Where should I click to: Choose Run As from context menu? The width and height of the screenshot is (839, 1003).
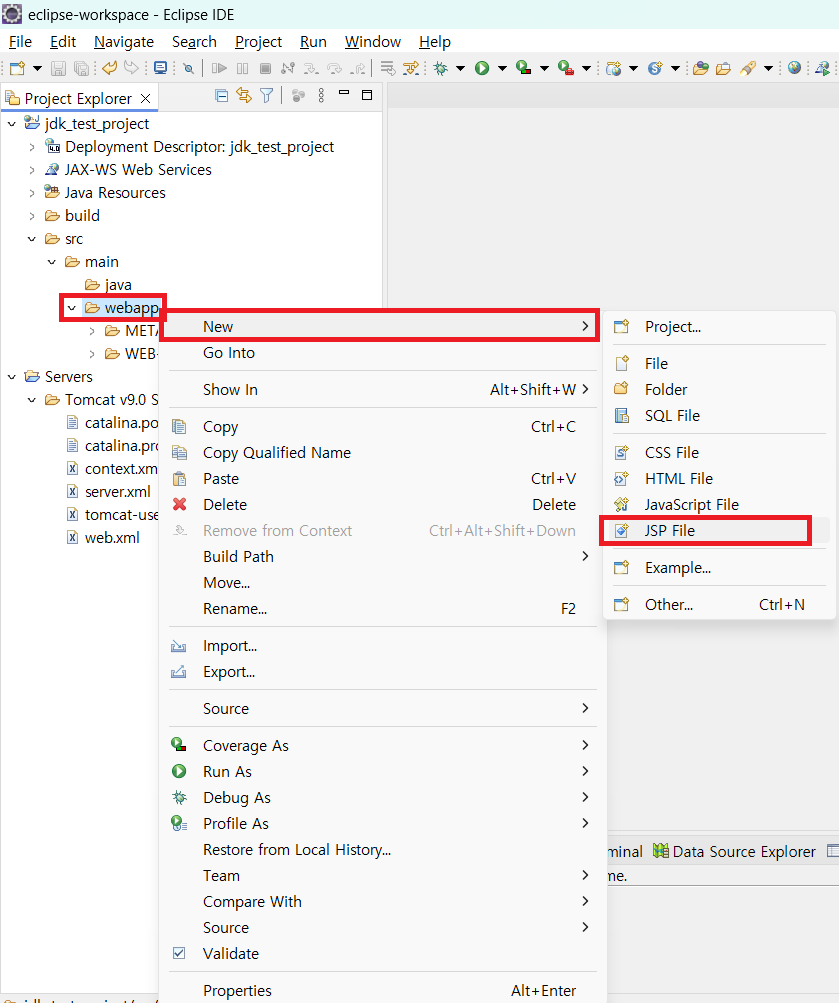coord(382,771)
